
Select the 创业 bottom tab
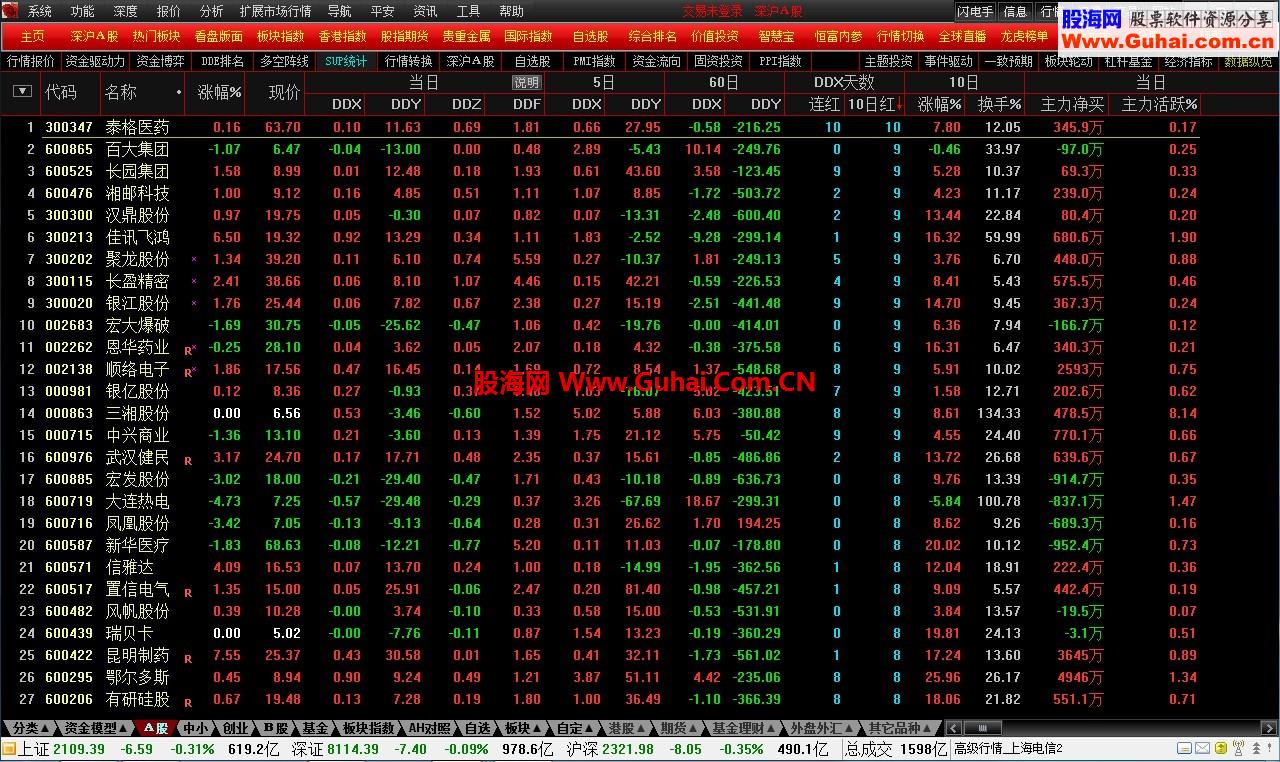coord(236,728)
